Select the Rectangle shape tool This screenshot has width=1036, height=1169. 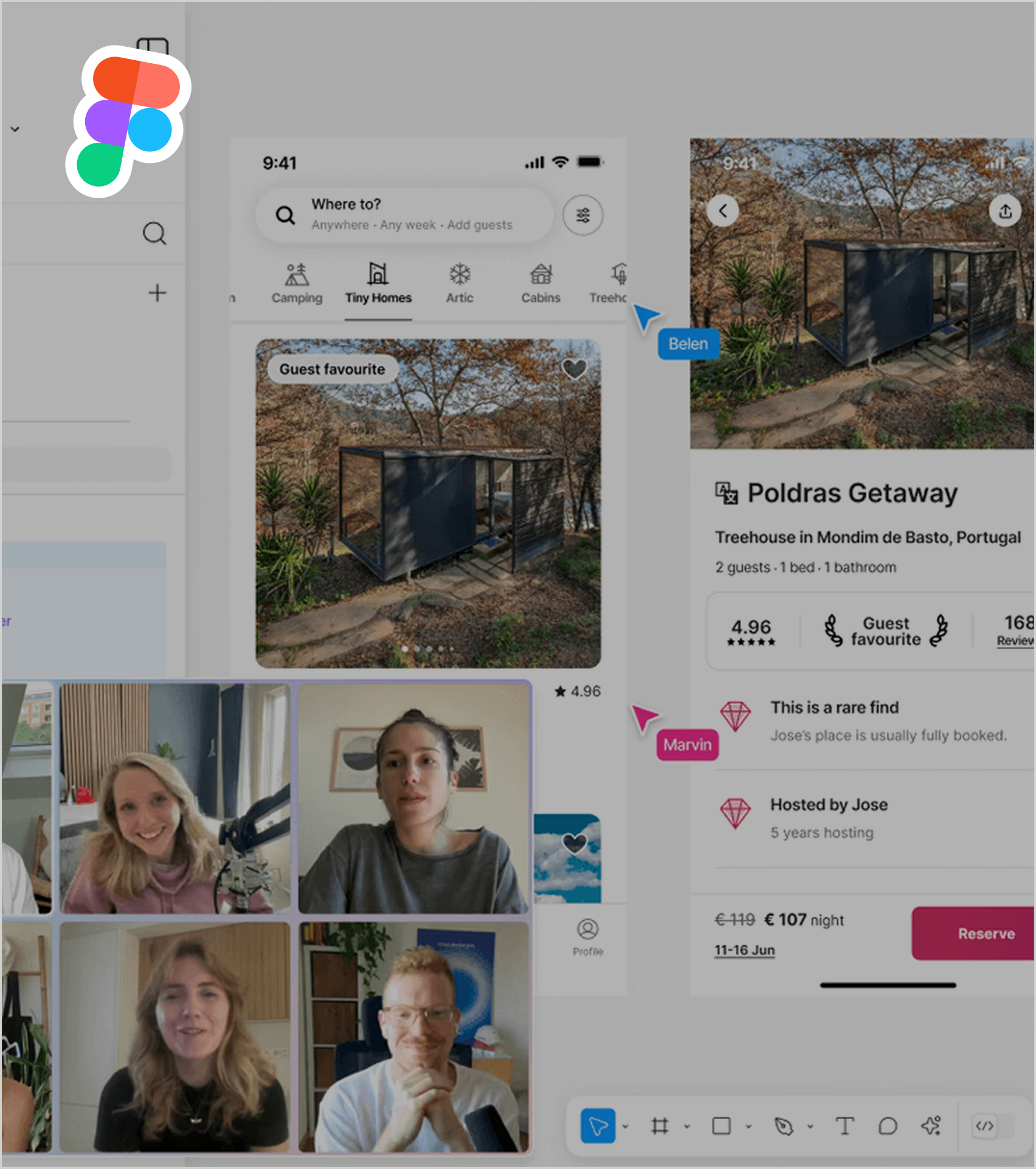[722, 1126]
